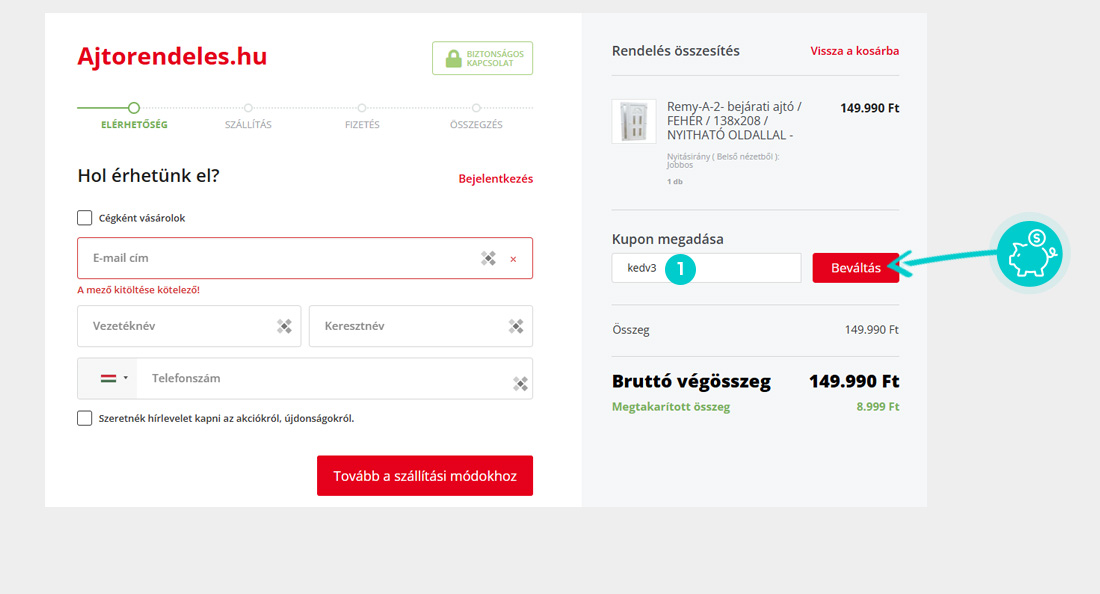Click the Beváltás coupon button
Image resolution: width=1100 pixels, height=594 pixels.
click(856, 268)
